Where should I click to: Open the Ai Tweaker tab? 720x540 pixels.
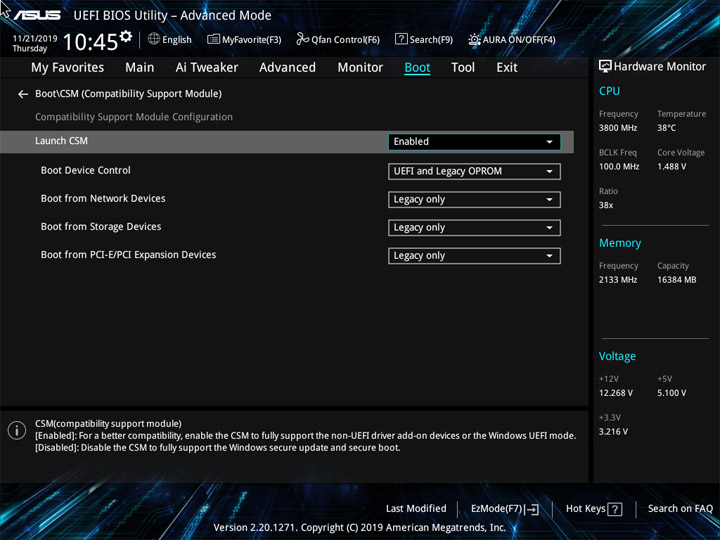[207, 68]
